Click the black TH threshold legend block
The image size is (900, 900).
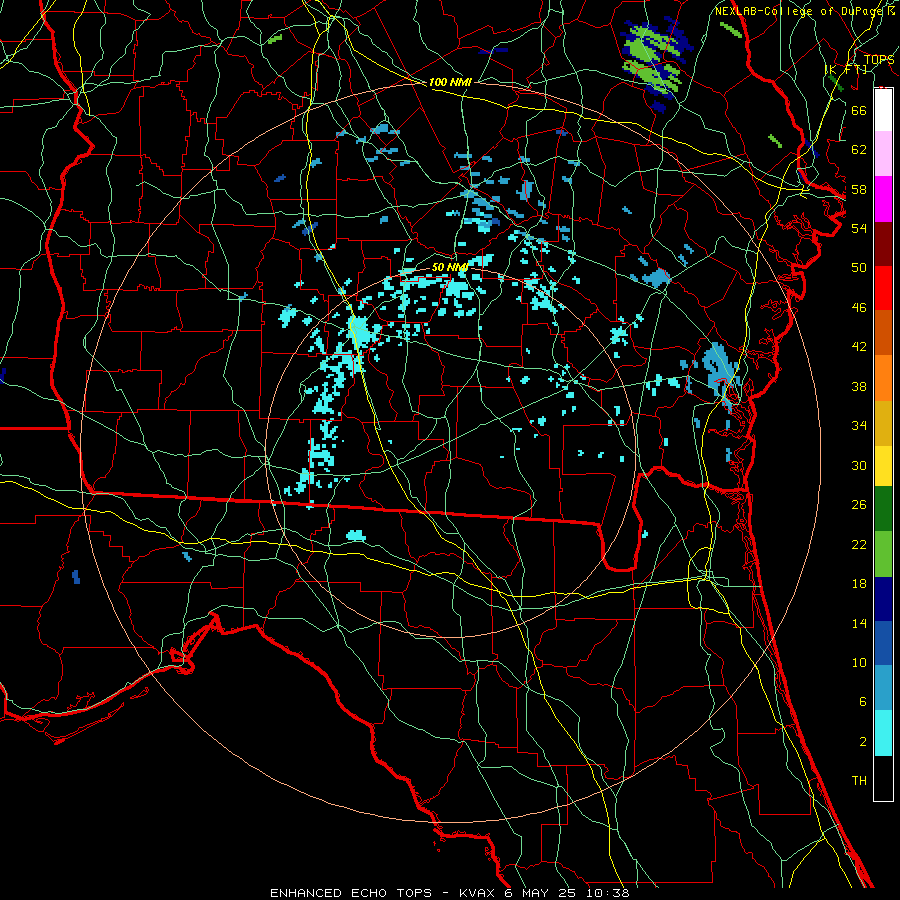pos(883,778)
